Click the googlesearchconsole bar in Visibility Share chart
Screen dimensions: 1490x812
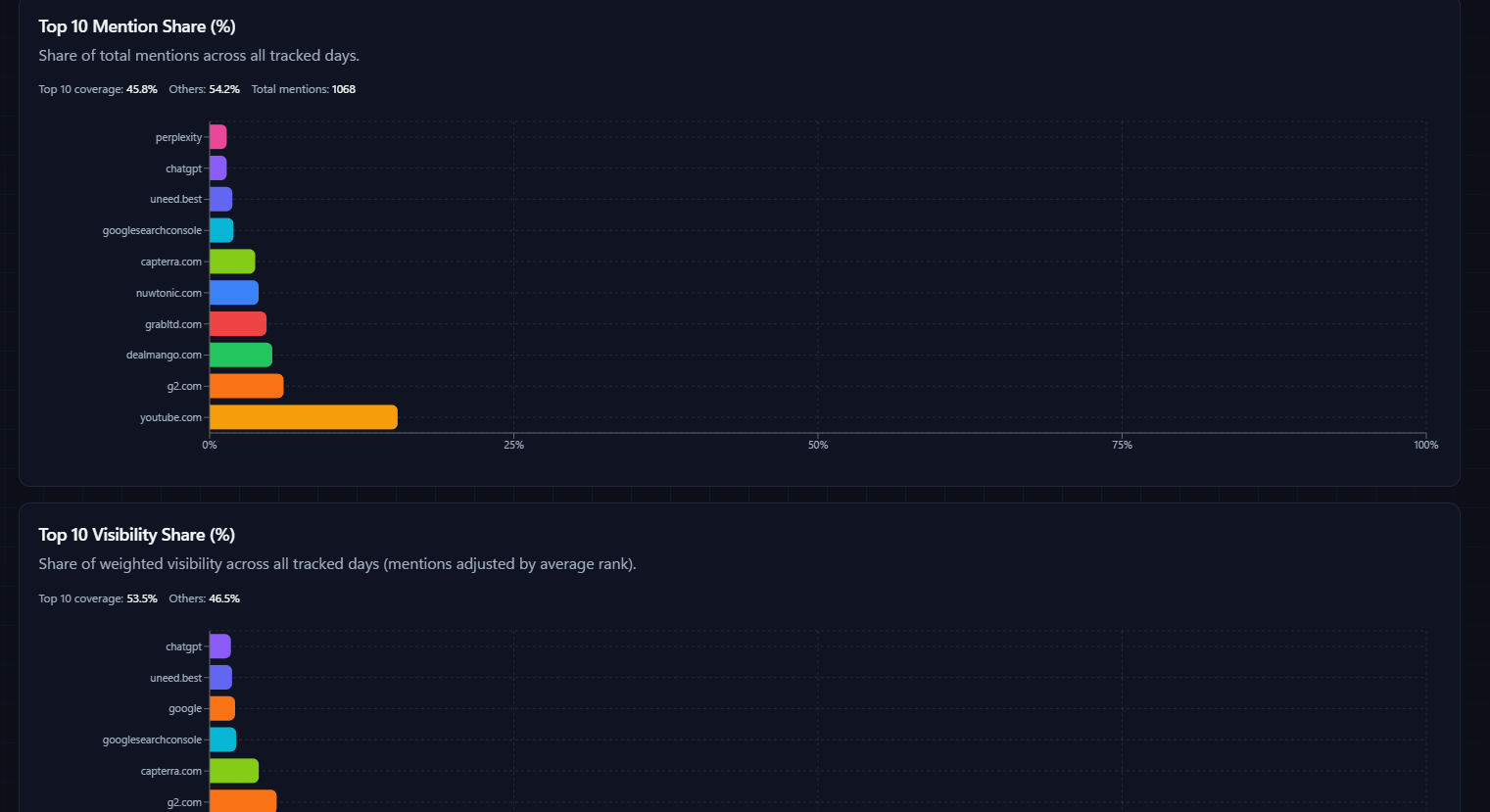222,740
